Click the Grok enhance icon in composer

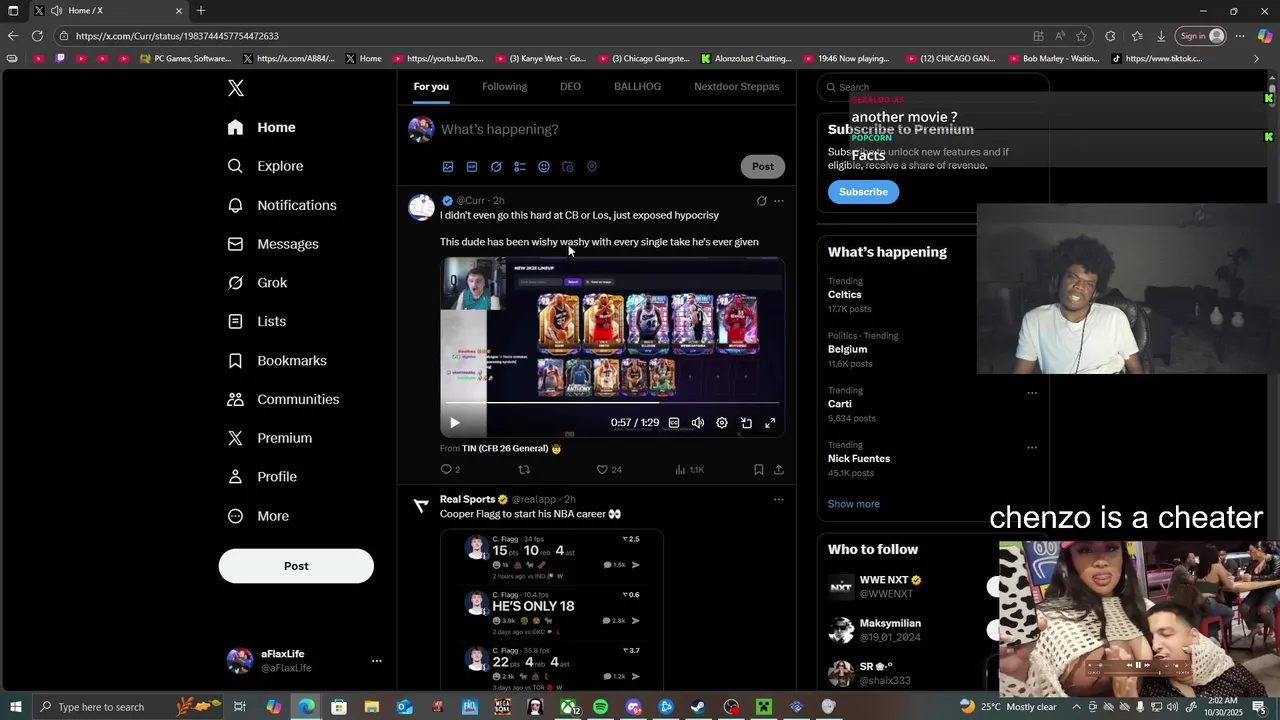pos(496,167)
